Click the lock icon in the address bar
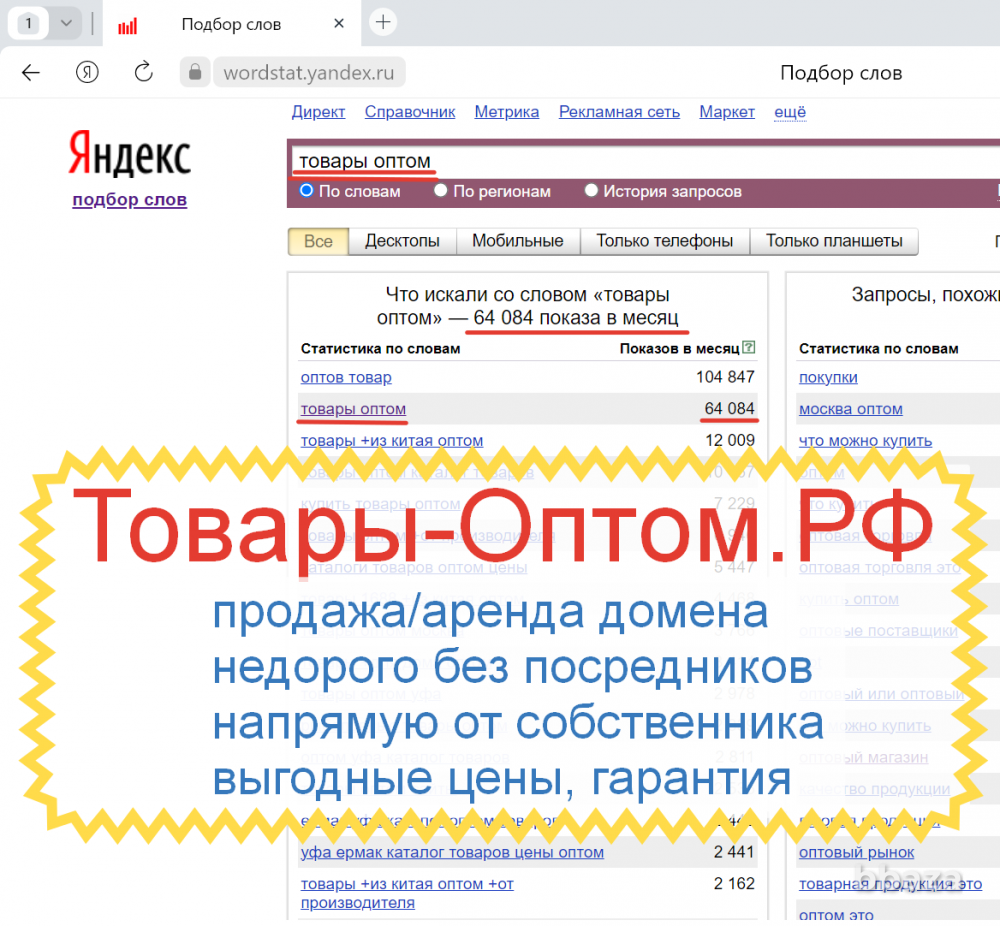This screenshot has width=1000, height=926. click(x=194, y=72)
